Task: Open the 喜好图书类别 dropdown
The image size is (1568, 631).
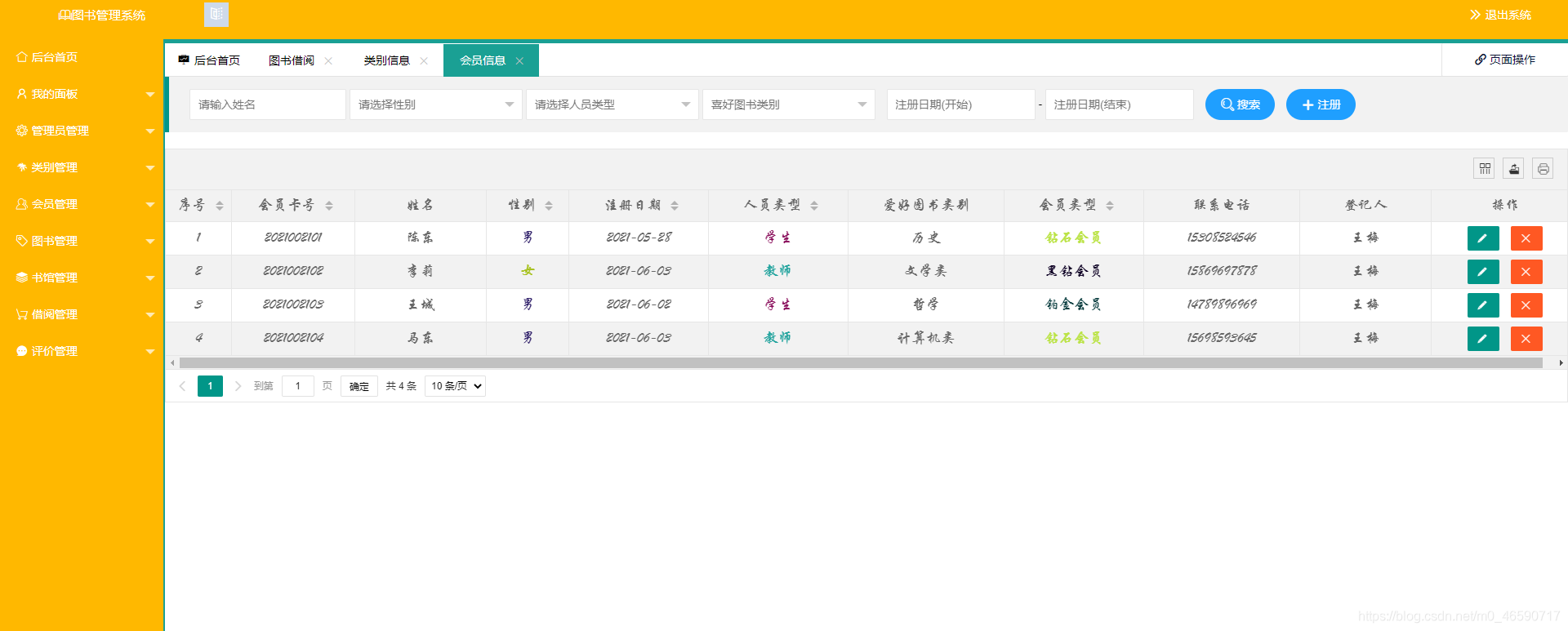Action: click(x=789, y=104)
